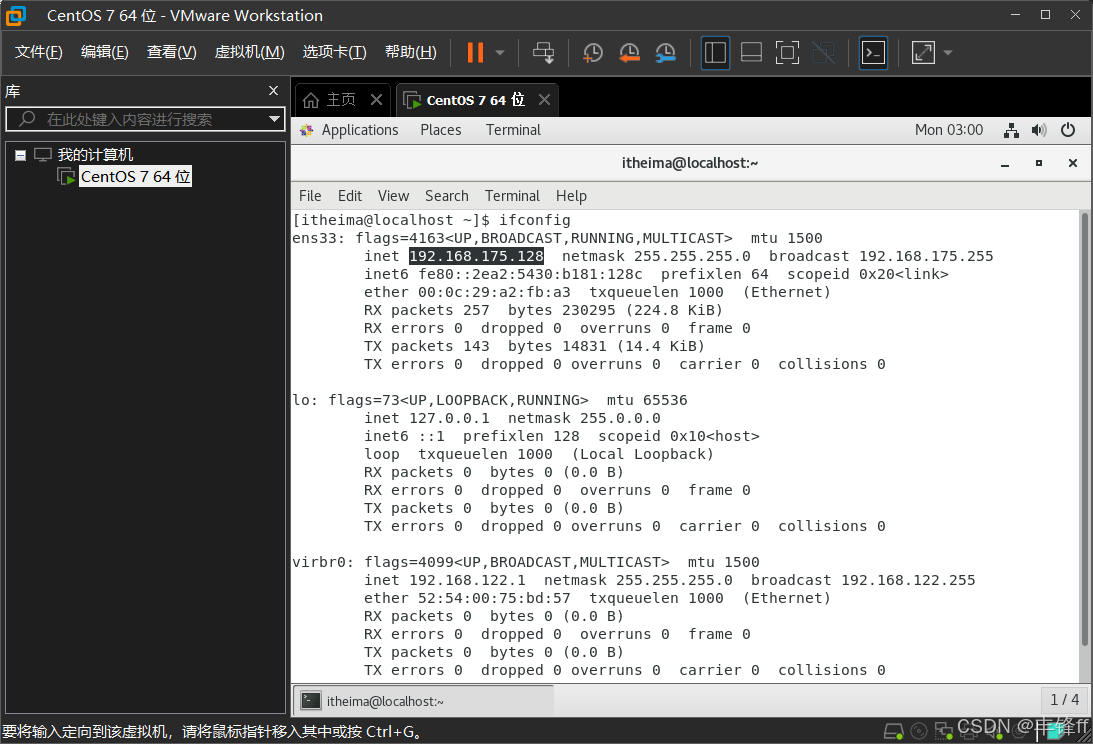Image resolution: width=1093 pixels, height=744 pixels.
Task: Open the terminal Edit menu
Action: (x=350, y=196)
